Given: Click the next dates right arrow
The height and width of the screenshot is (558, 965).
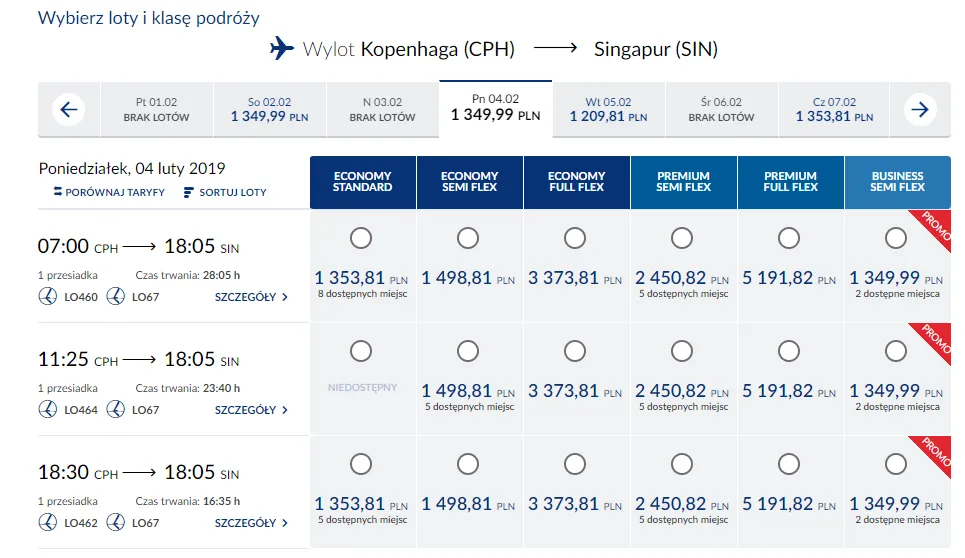Looking at the screenshot, I should coord(920,109).
